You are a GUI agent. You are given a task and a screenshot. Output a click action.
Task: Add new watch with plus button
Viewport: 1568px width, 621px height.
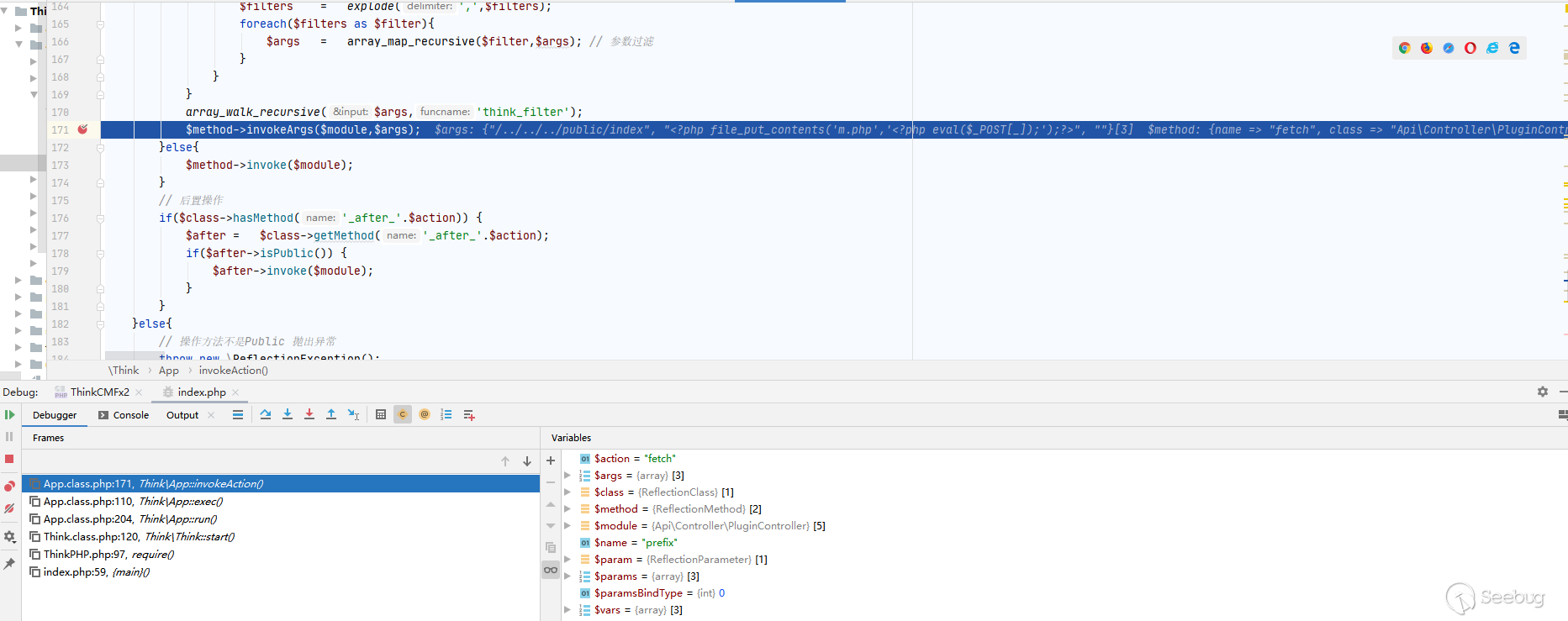[x=551, y=460]
